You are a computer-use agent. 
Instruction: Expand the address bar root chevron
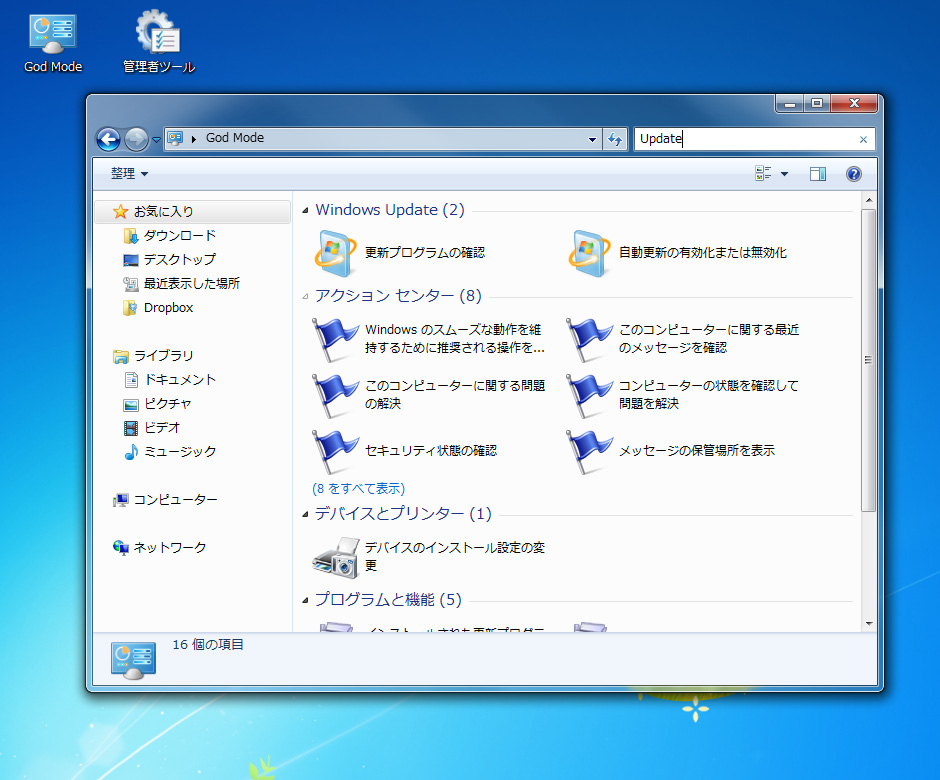194,139
